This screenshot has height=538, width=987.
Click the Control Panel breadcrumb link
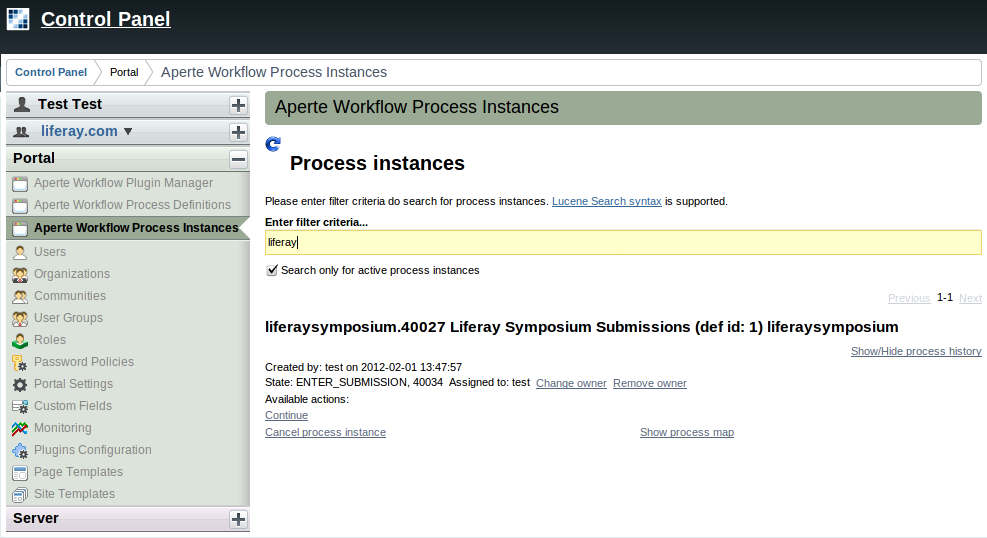51,72
